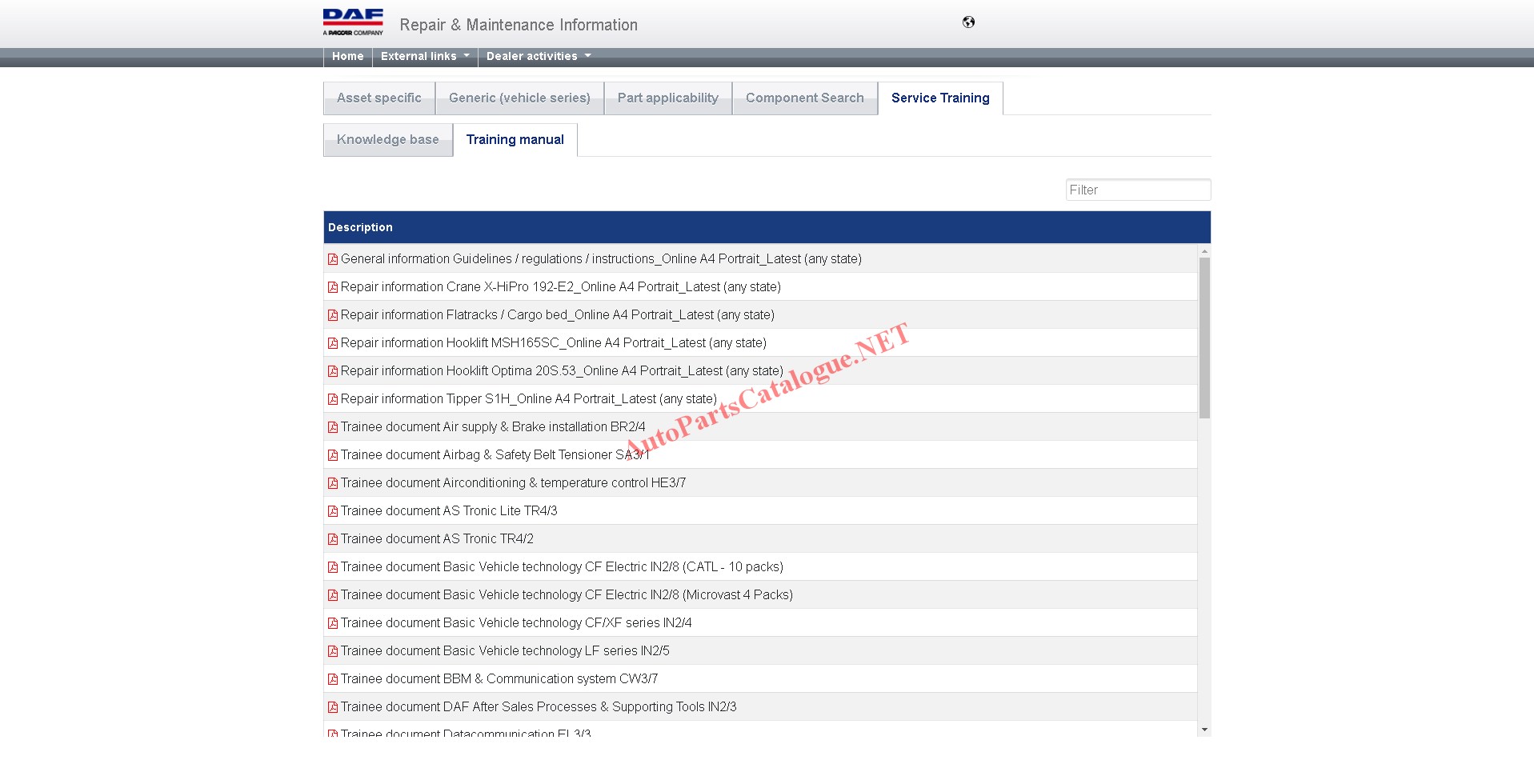Image resolution: width=1534 pixels, height=784 pixels.
Task: Click PDF icon for General information Guidelines
Action: click(x=333, y=259)
